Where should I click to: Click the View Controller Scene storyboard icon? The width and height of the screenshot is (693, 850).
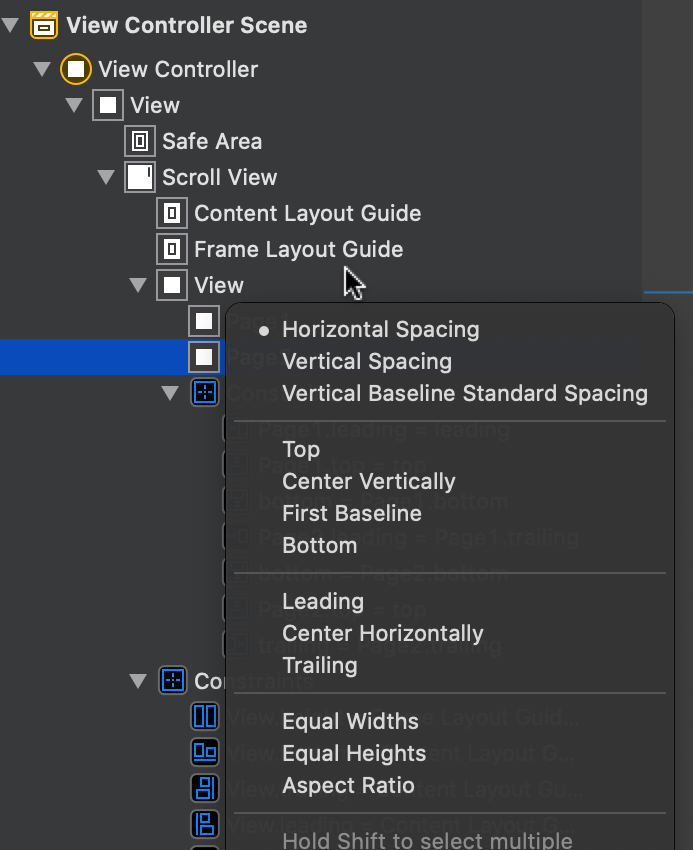point(43,25)
